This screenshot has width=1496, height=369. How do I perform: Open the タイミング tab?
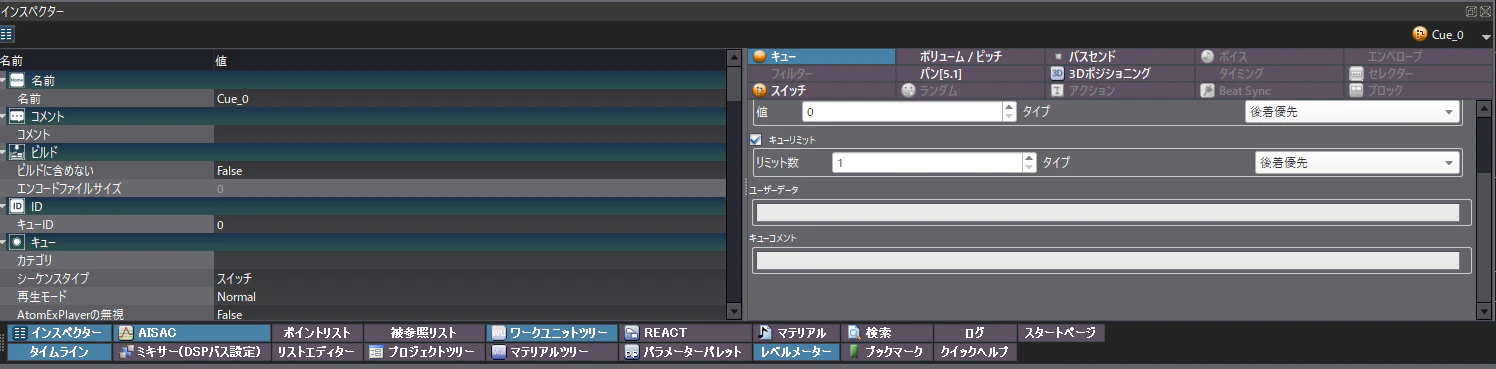[1270, 74]
